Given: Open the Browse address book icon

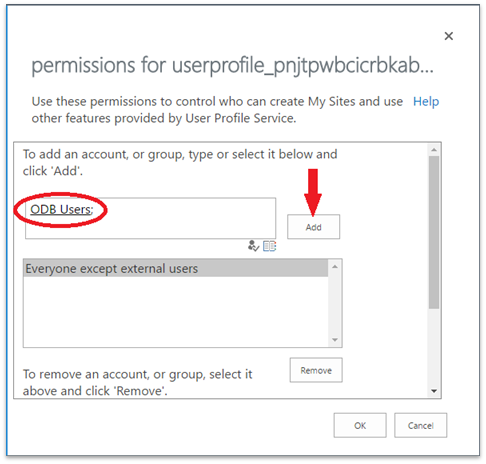Looking at the screenshot, I should click(x=269, y=246).
